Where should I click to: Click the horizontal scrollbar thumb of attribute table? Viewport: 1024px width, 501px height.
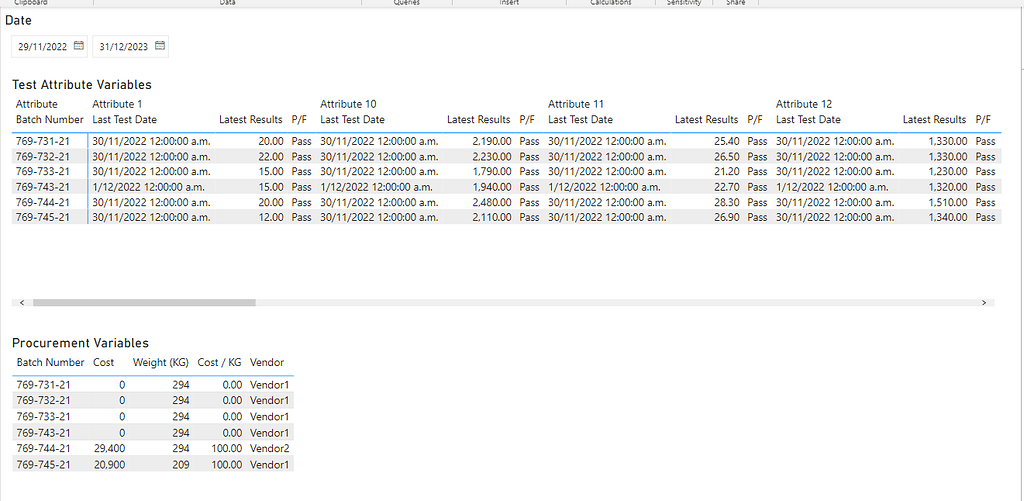coord(144,302)
